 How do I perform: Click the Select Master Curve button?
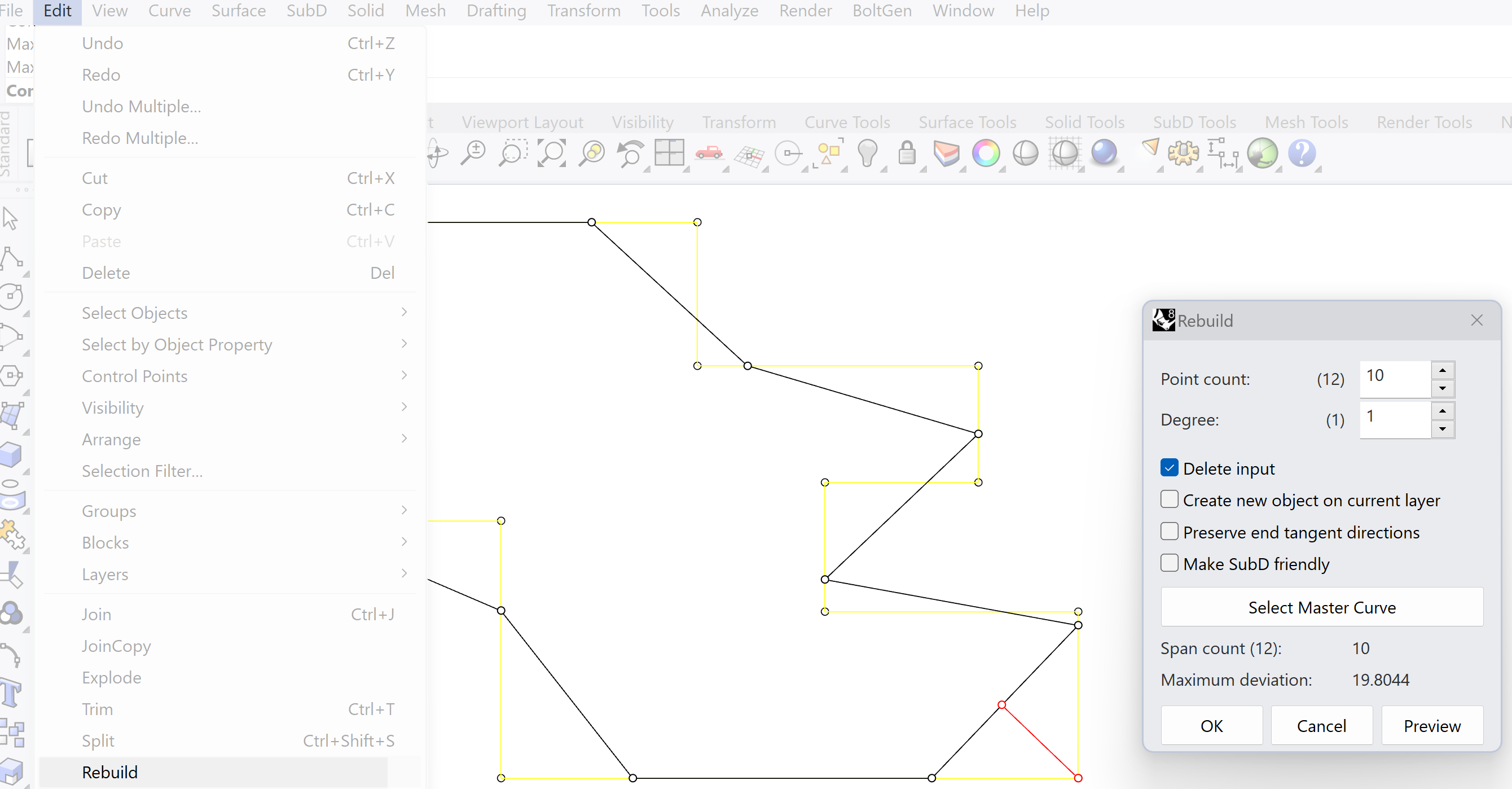pyautogui.click(x=1322, y=607)
